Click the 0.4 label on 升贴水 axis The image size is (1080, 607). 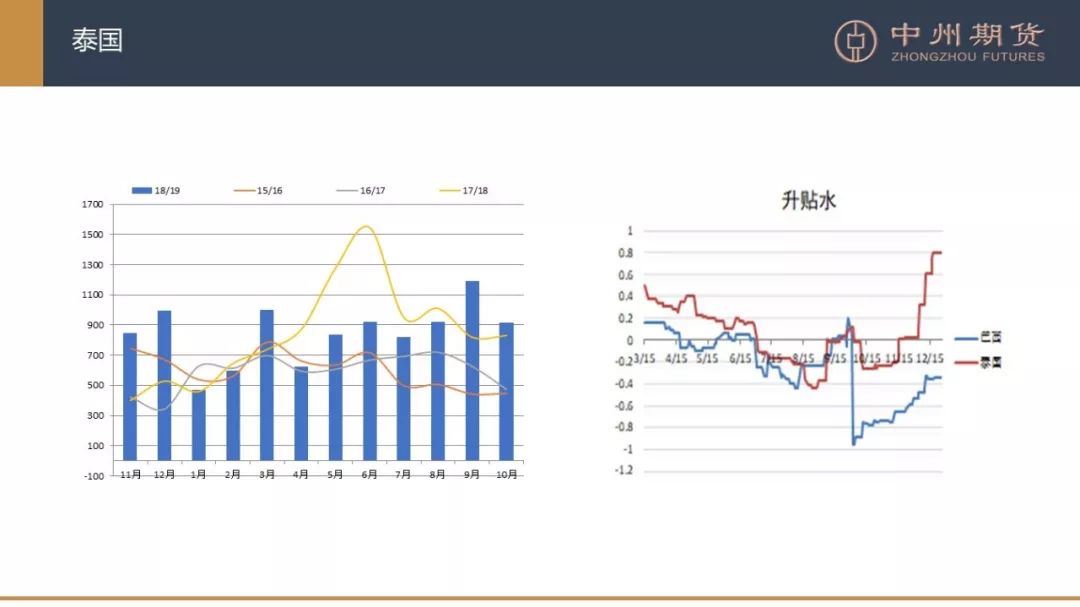click(x=625, y=296)
